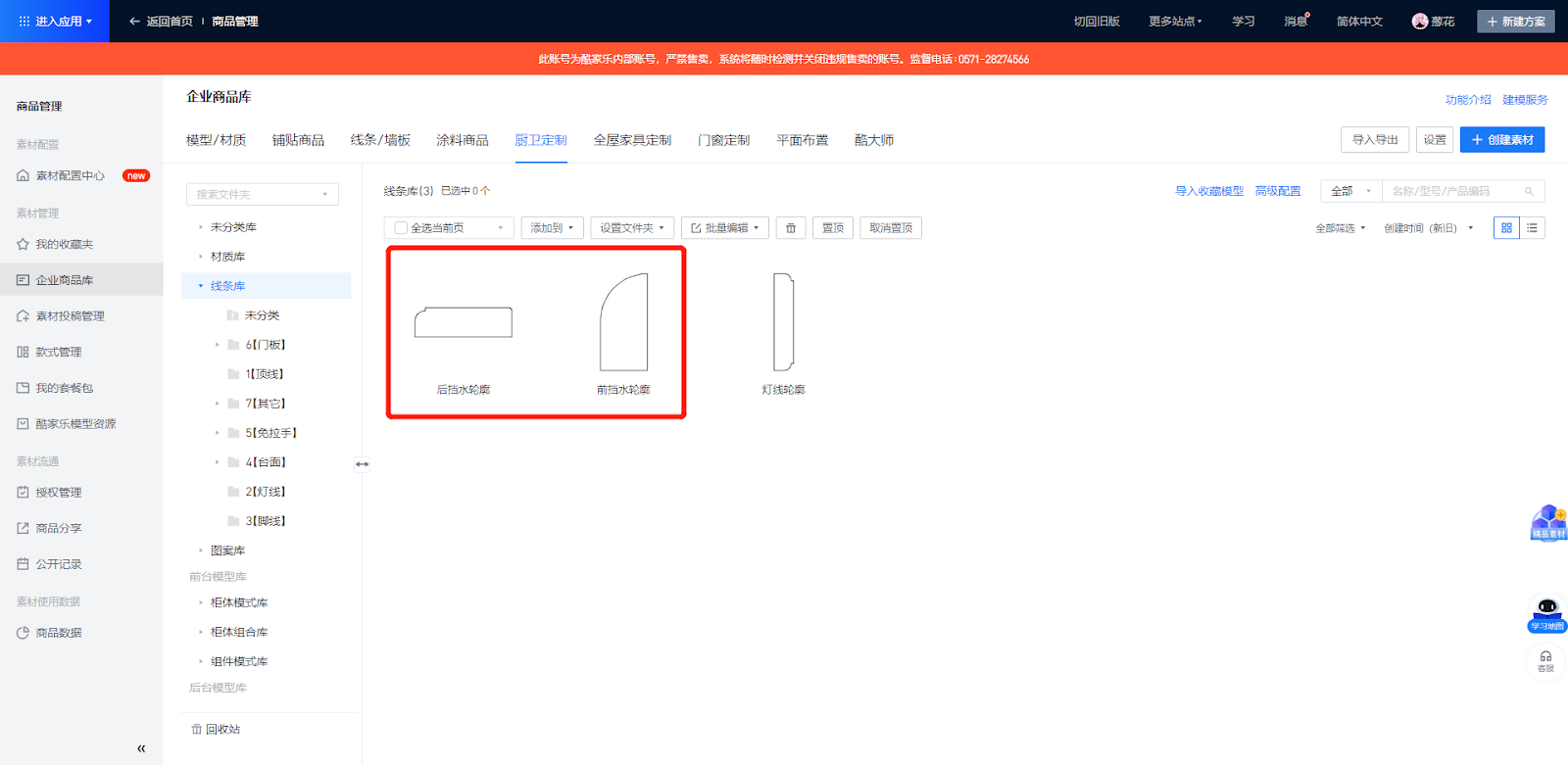
Task: Switch to list view layout
Action: click(x=1532, y=228)
